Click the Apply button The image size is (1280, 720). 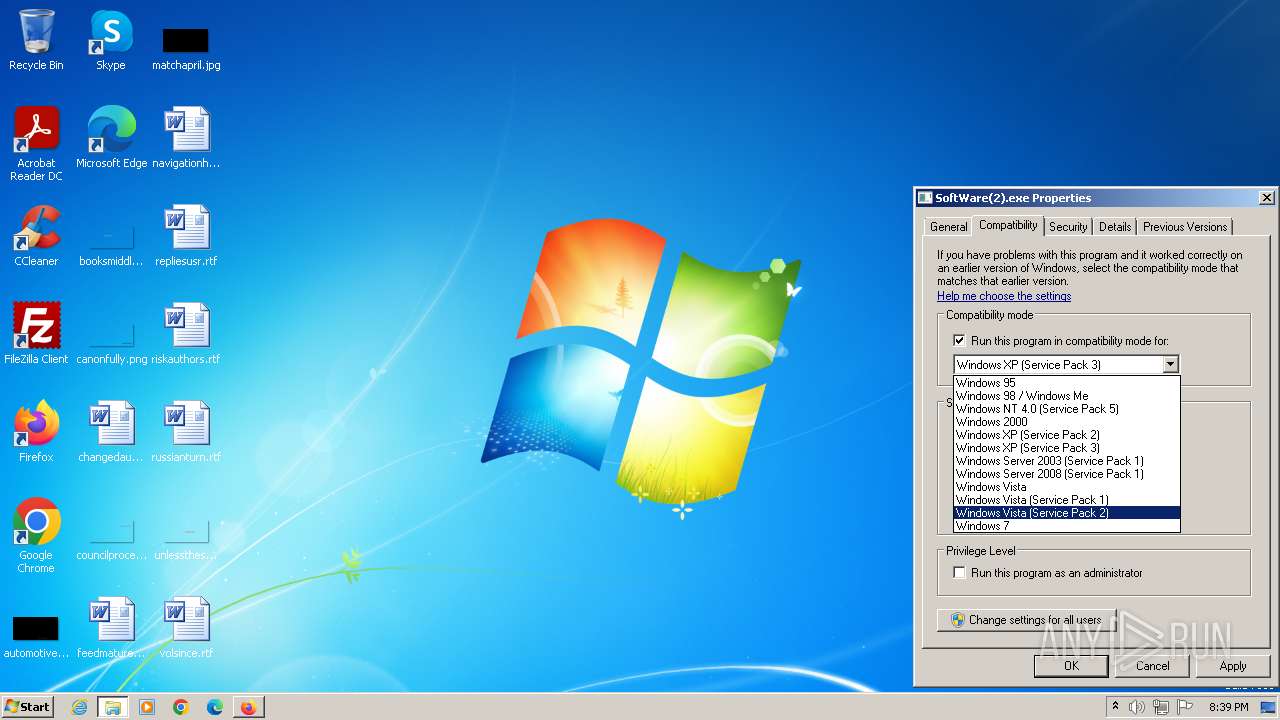click(1233, 666)
